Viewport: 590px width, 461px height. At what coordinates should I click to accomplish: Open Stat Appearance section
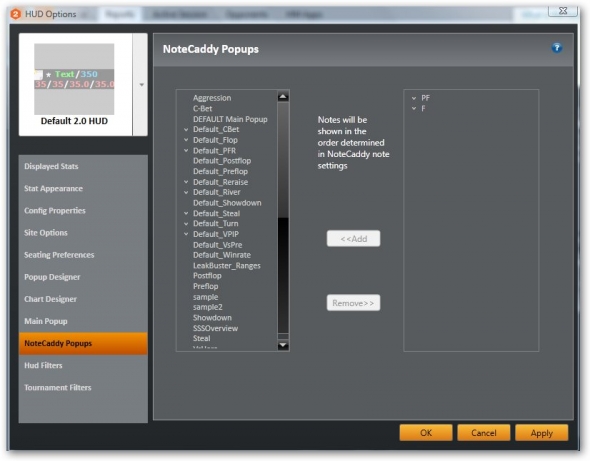pyautogui.click(x=83, y=189)
